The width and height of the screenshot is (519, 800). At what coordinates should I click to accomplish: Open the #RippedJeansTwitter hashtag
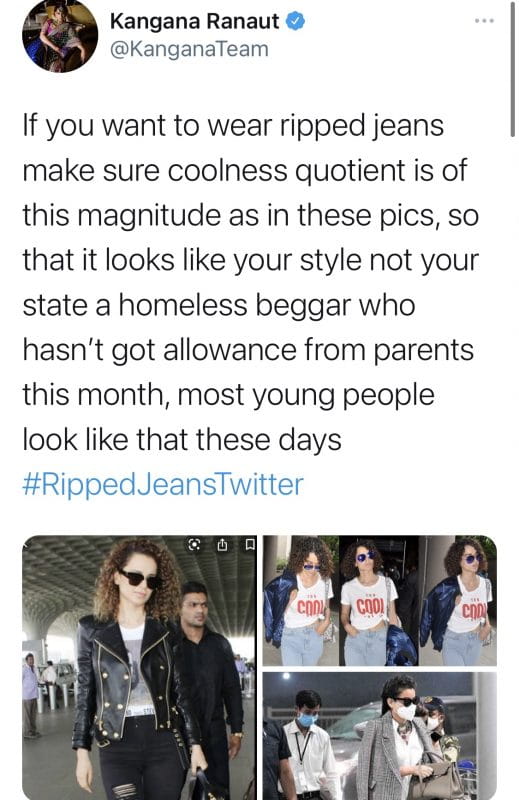163,484
